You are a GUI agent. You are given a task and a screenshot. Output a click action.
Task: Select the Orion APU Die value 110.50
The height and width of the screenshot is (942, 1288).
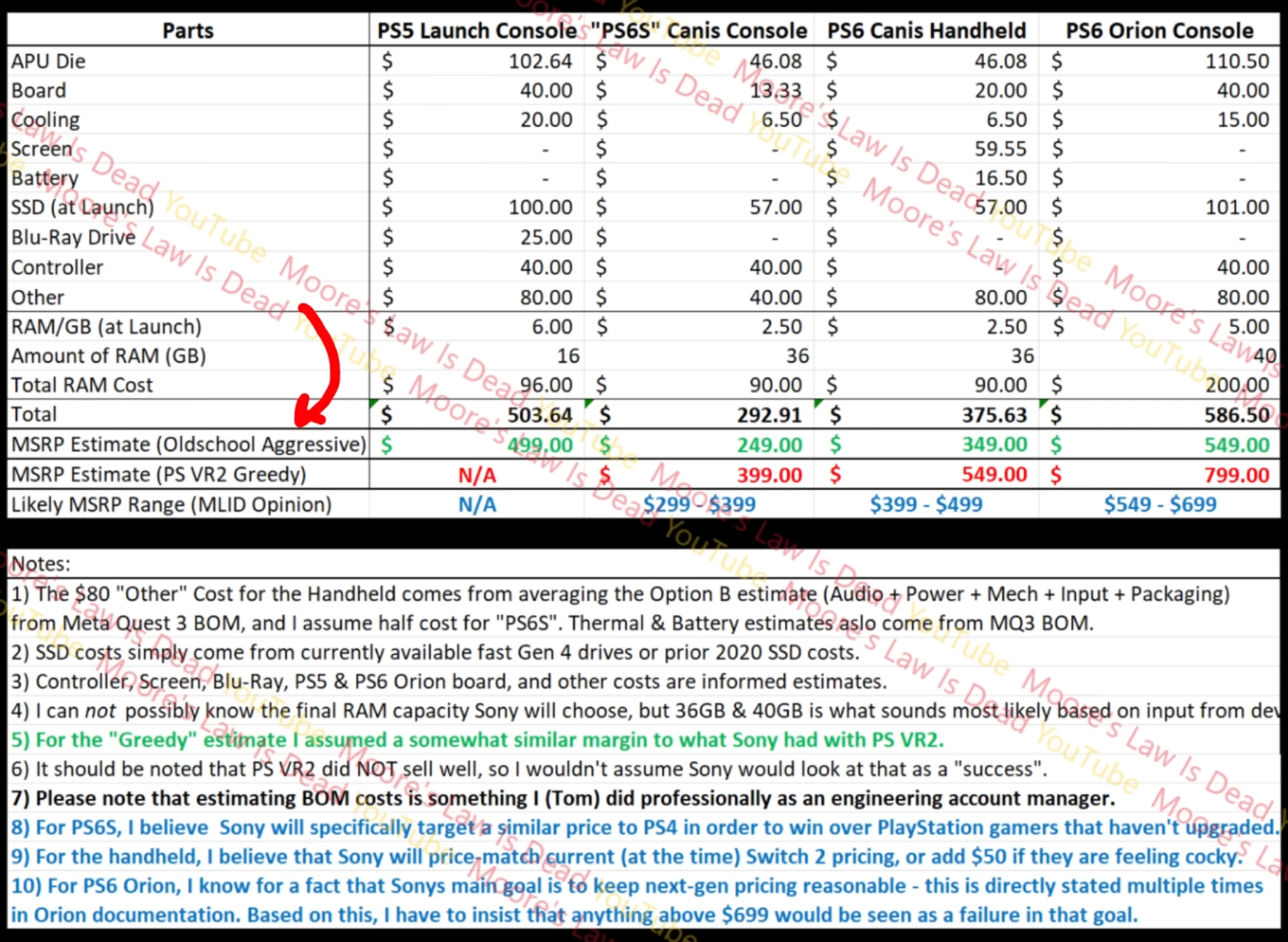tap(1237, 60)
